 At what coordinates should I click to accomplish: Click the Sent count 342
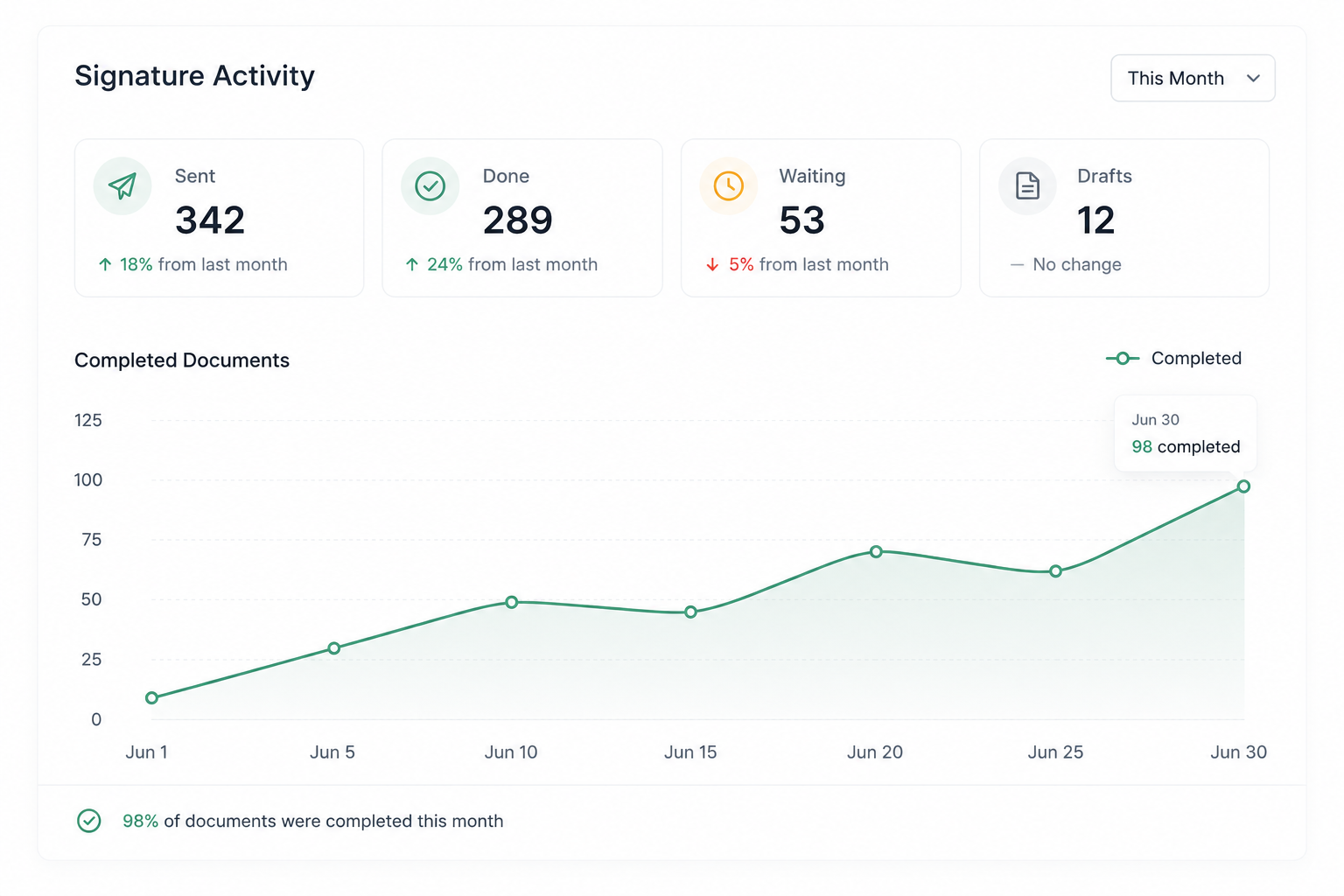(210, 220)
